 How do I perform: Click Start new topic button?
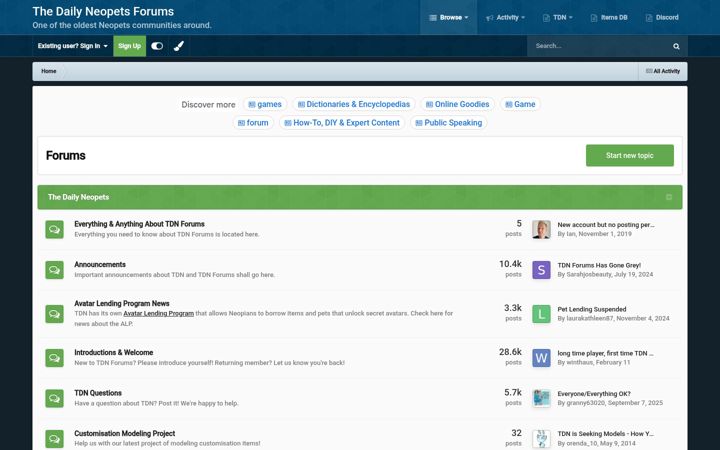click(630, 155)
